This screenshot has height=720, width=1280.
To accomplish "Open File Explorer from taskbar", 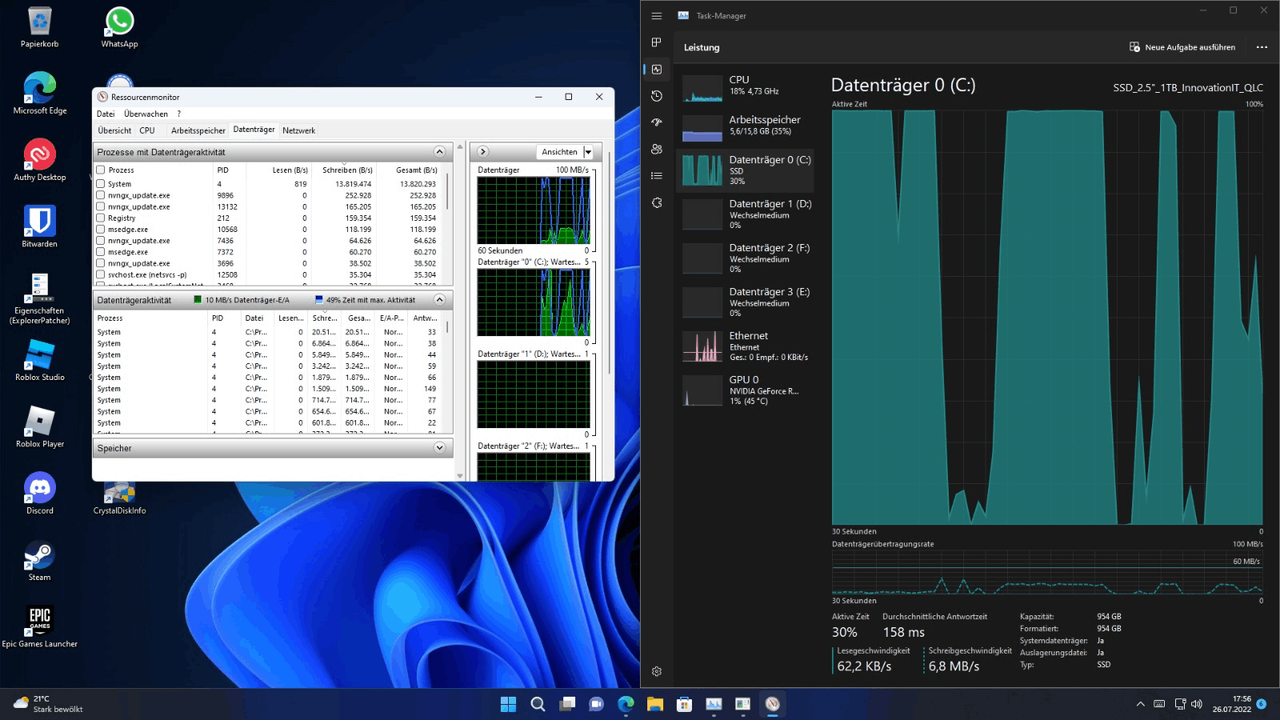I will tap(655, 704).
